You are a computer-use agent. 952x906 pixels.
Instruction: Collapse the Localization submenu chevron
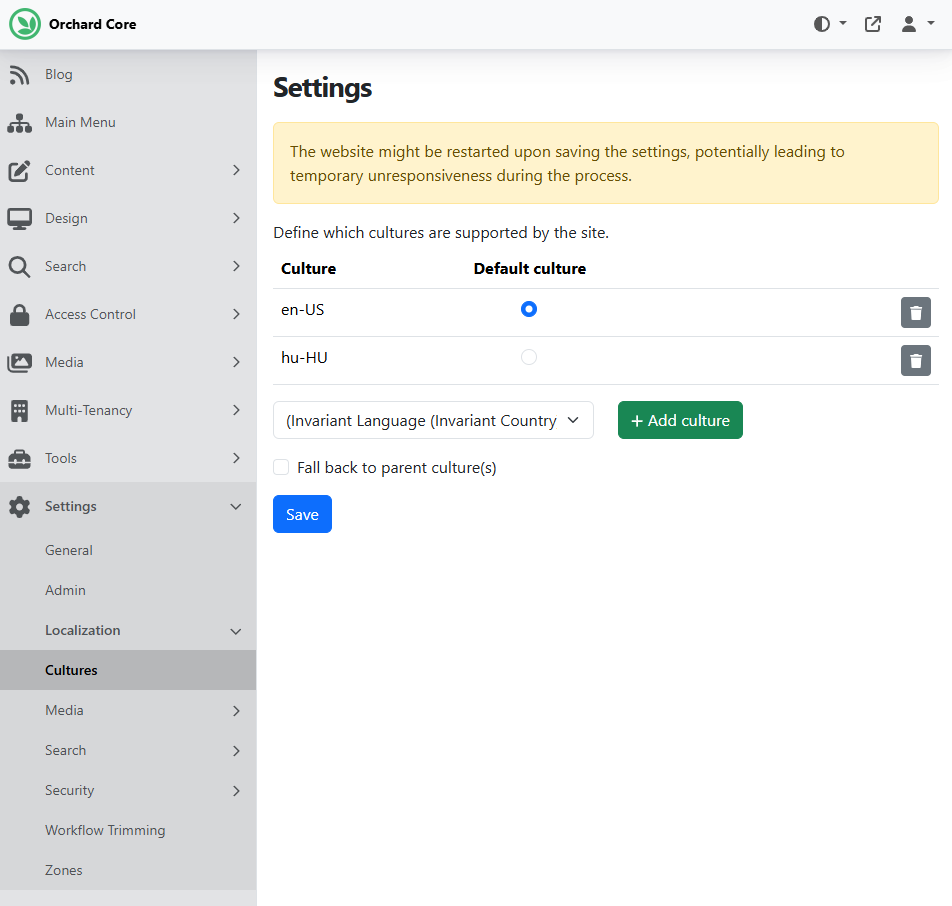coord(236,632)
